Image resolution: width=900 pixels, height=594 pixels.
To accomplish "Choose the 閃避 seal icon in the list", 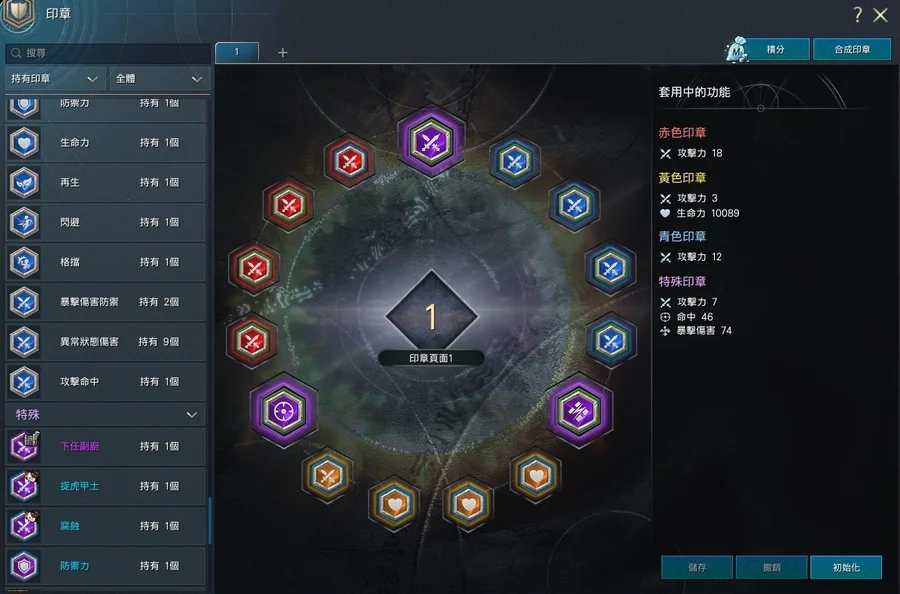I will click(24, 222).
